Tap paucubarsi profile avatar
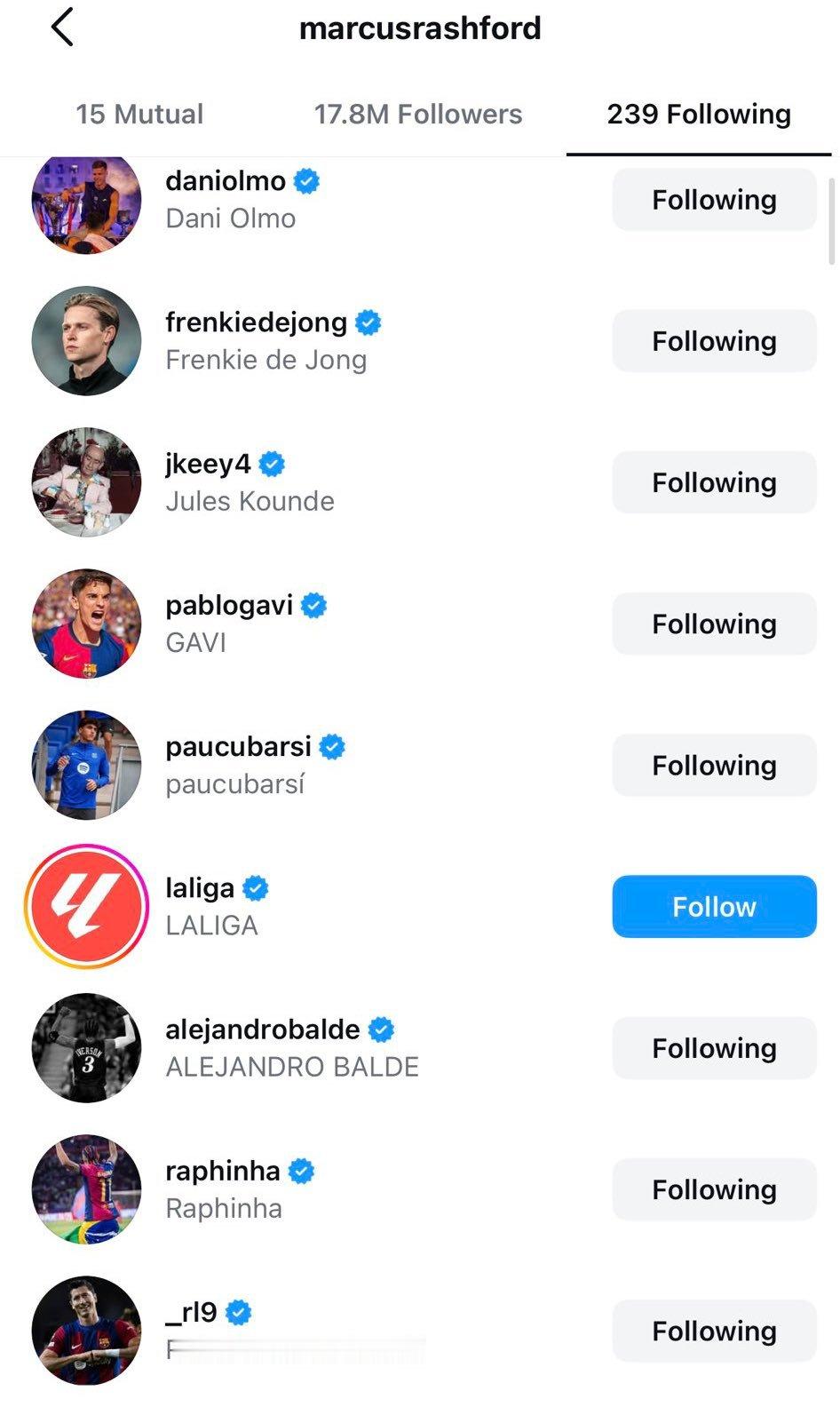 [x=86, y=765]
